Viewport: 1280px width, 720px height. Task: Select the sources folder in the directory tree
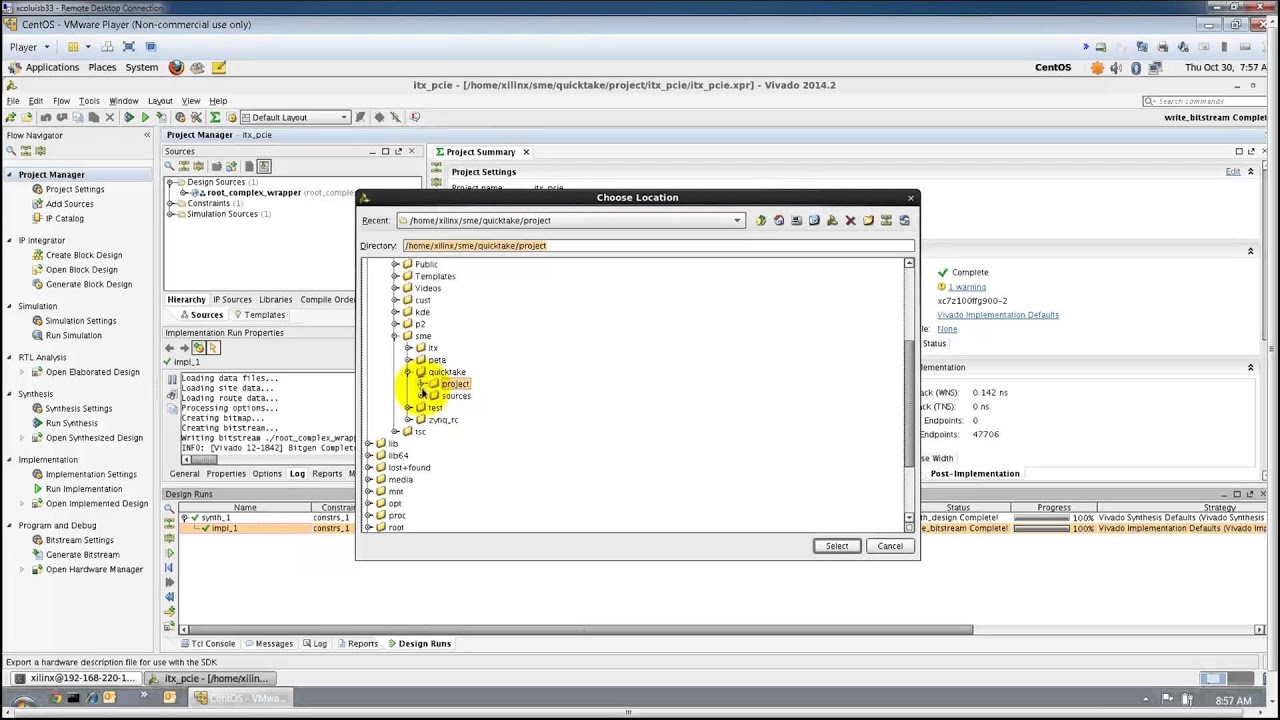(456, 396)
